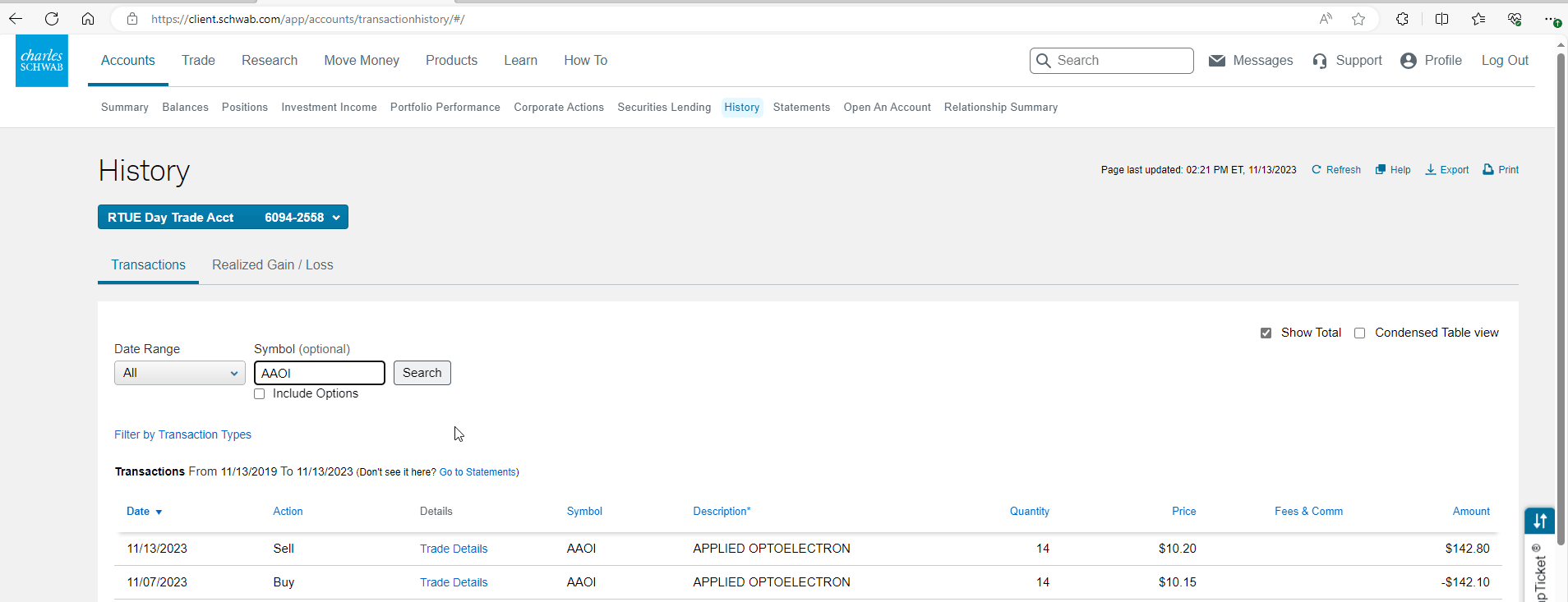Switch to Realized Gain / Loss tab

click(272, 265)
